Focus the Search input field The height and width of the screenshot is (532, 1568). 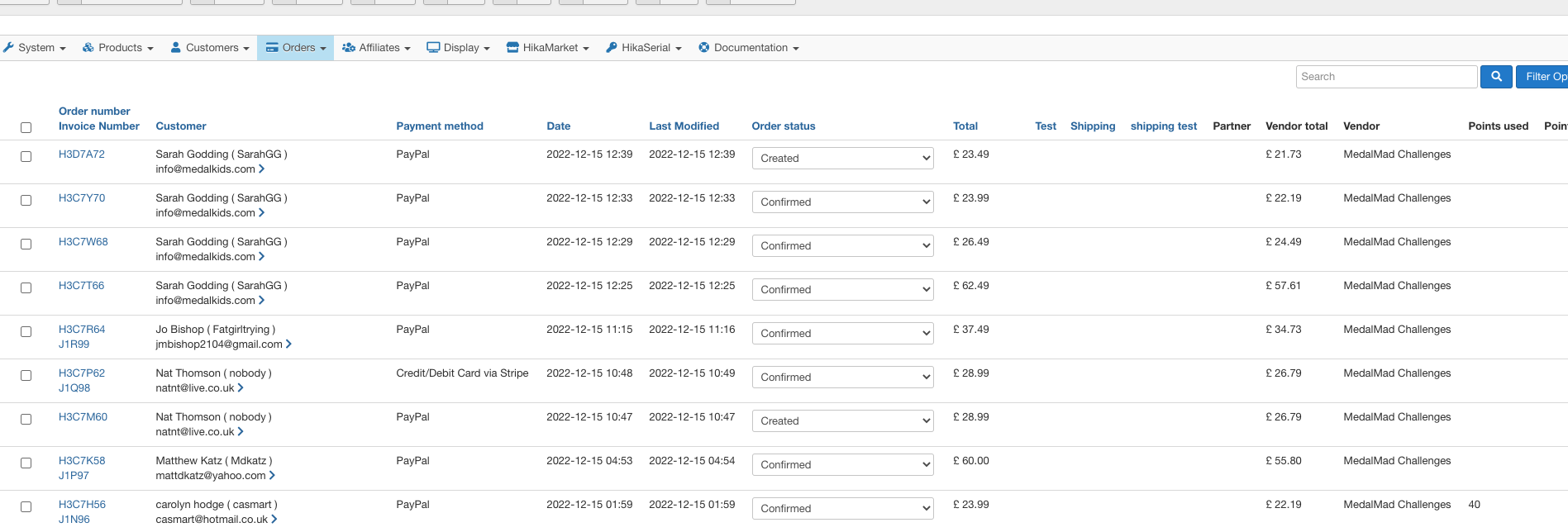click(1386, 77)
